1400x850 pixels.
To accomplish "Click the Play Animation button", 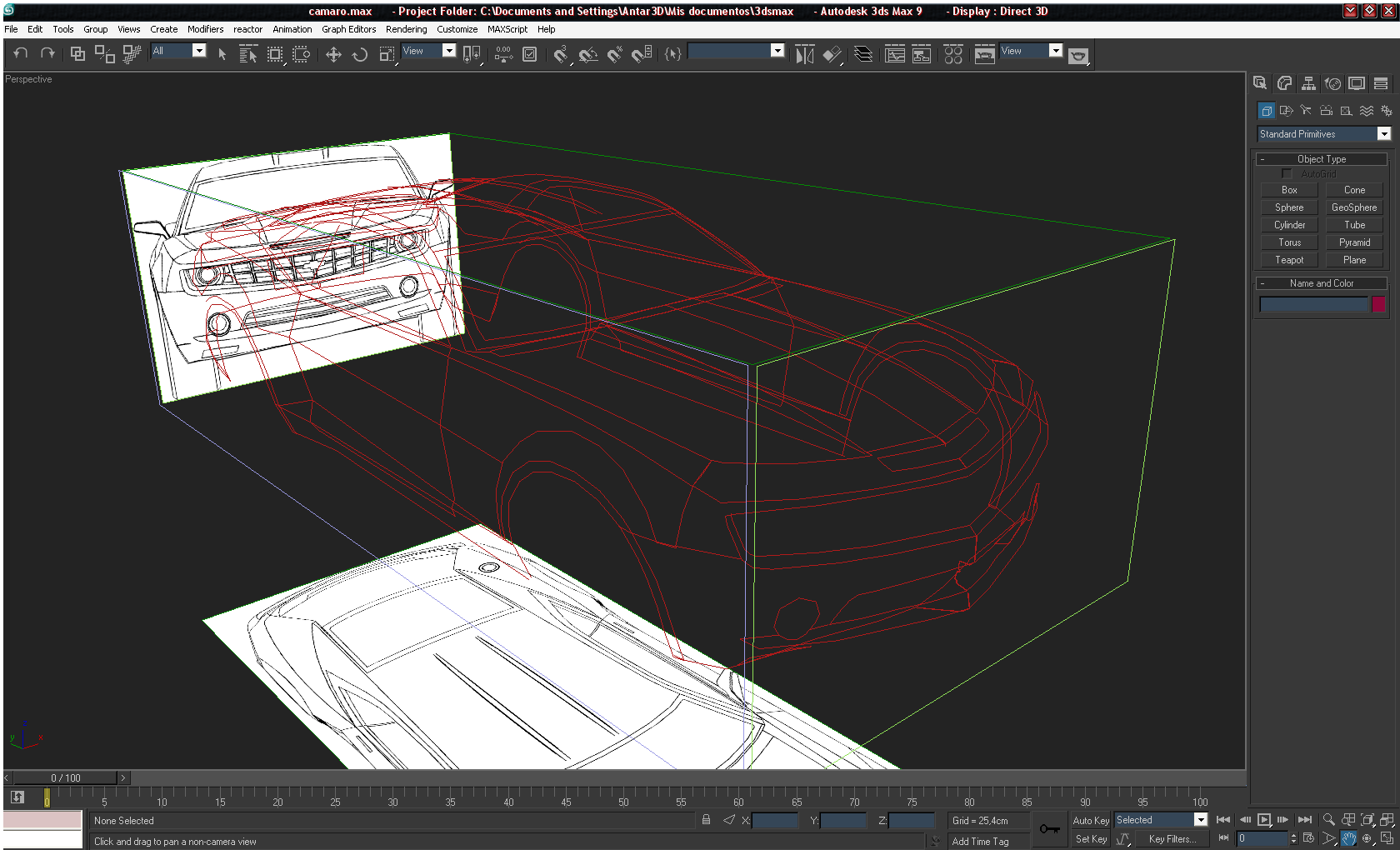I will [x=1264, y=820].
